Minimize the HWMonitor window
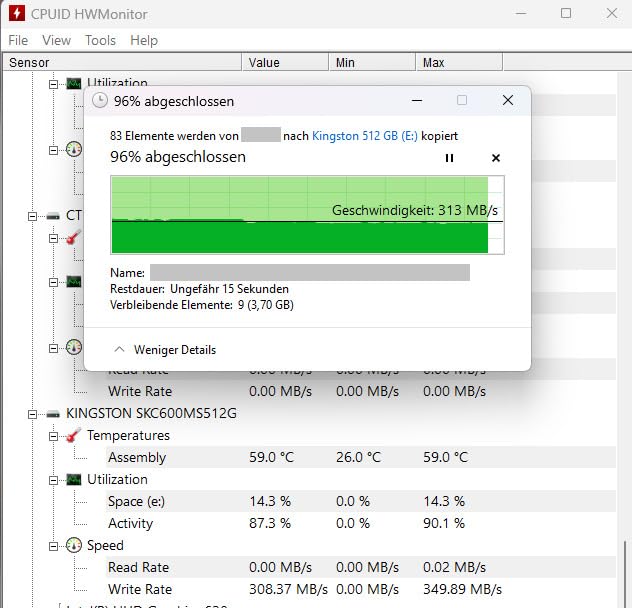Screen dimensions: 632x608 (521, 13)
